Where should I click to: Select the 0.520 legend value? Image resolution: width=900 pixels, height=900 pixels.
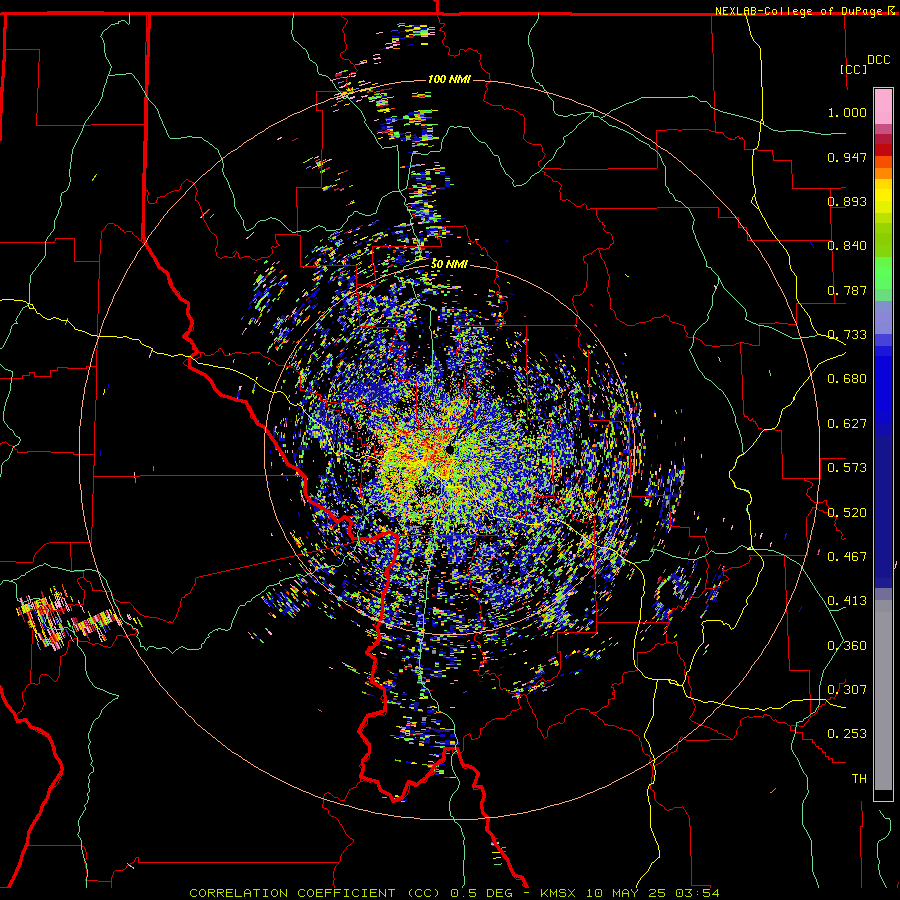[x=847, y=512]
